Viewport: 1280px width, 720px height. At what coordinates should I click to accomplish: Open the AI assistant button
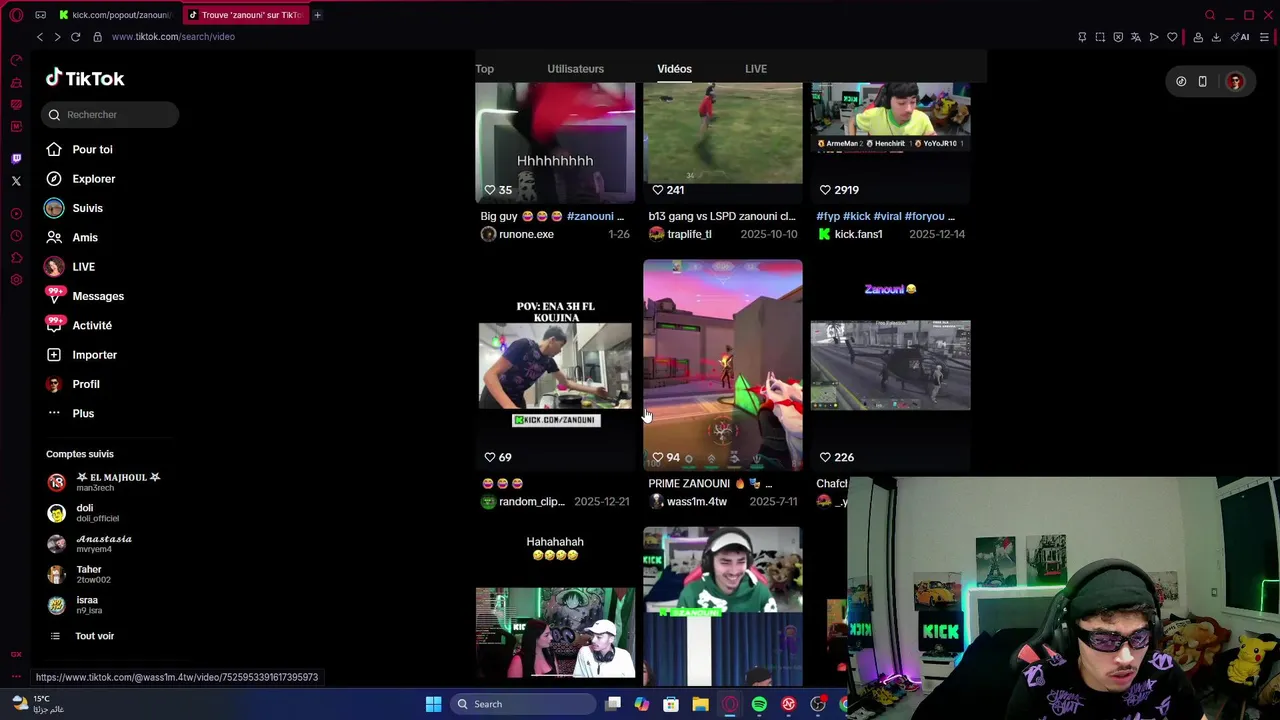pyautogui.click(x=1241, y=37)
